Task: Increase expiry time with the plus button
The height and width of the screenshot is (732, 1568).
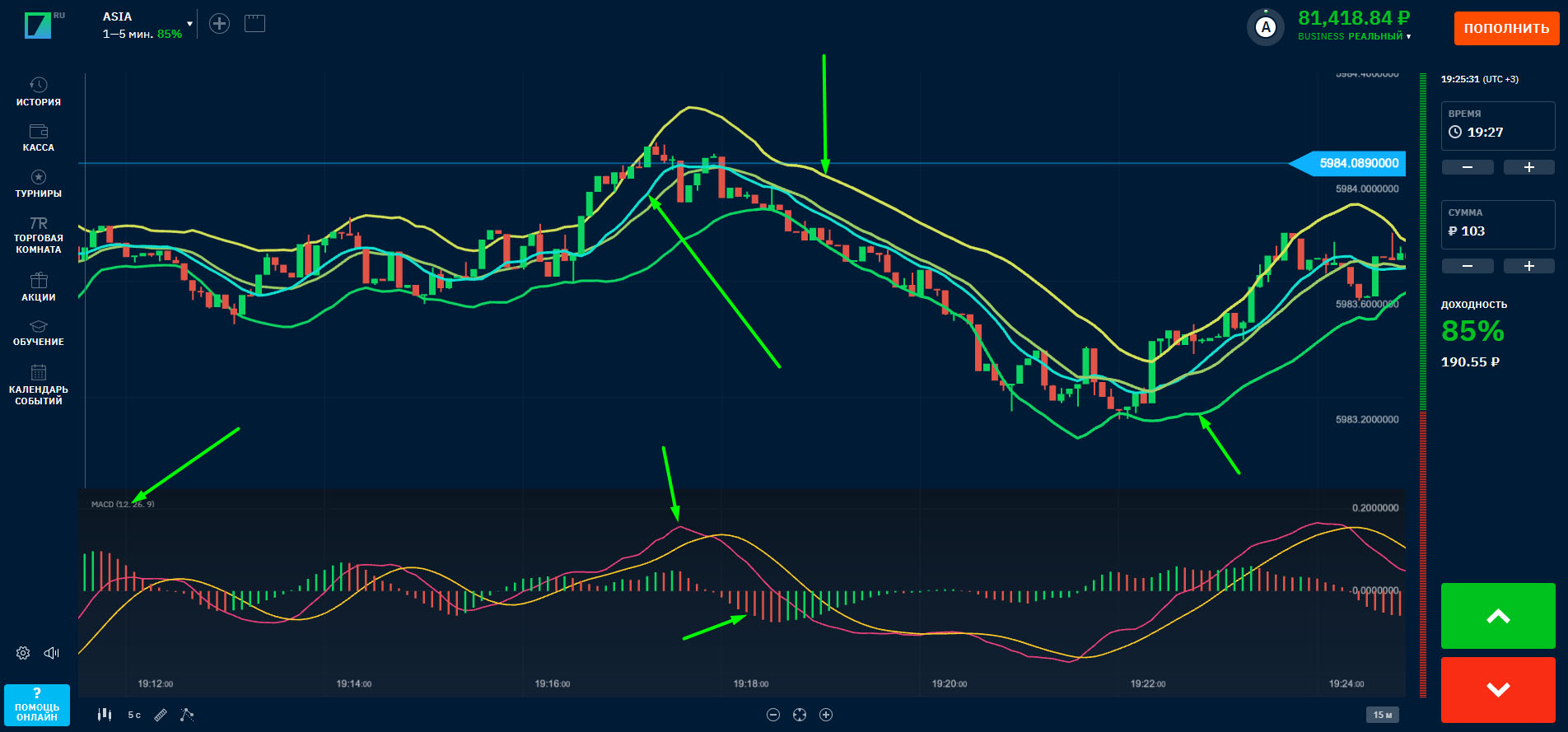Action: click(1529, 167)
